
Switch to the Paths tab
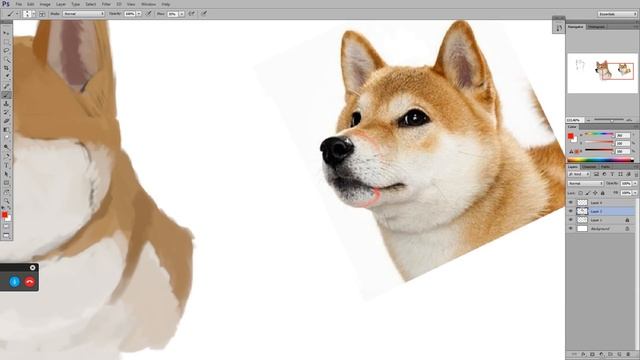(605, 167)
